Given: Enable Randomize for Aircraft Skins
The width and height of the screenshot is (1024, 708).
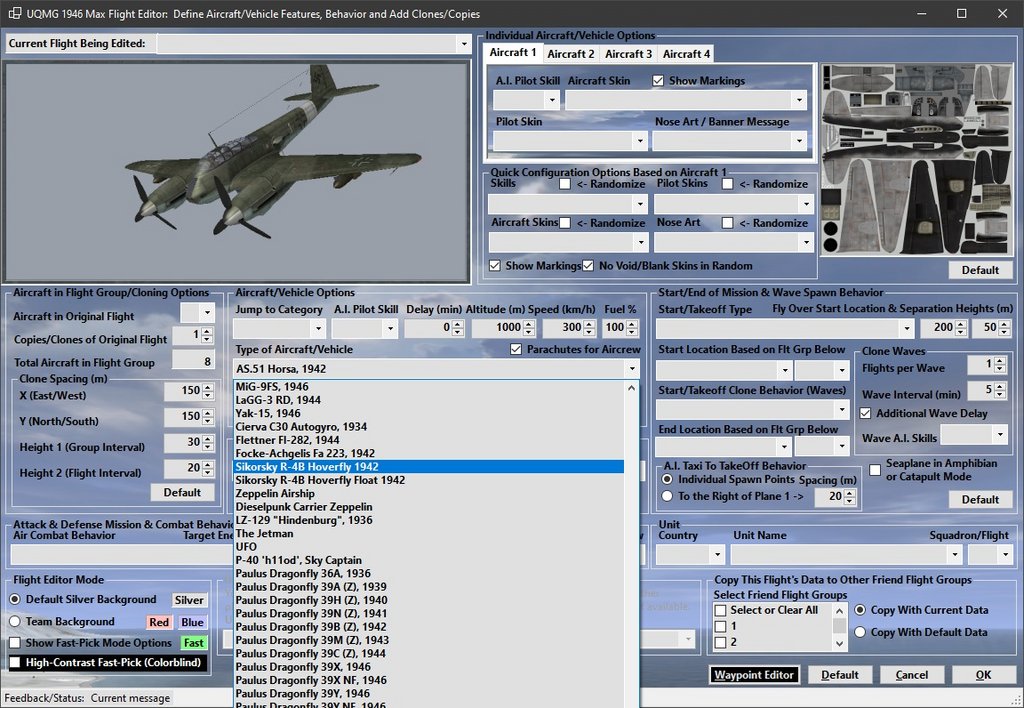Looking at the screenshot, I should click(x=565, y=223).
